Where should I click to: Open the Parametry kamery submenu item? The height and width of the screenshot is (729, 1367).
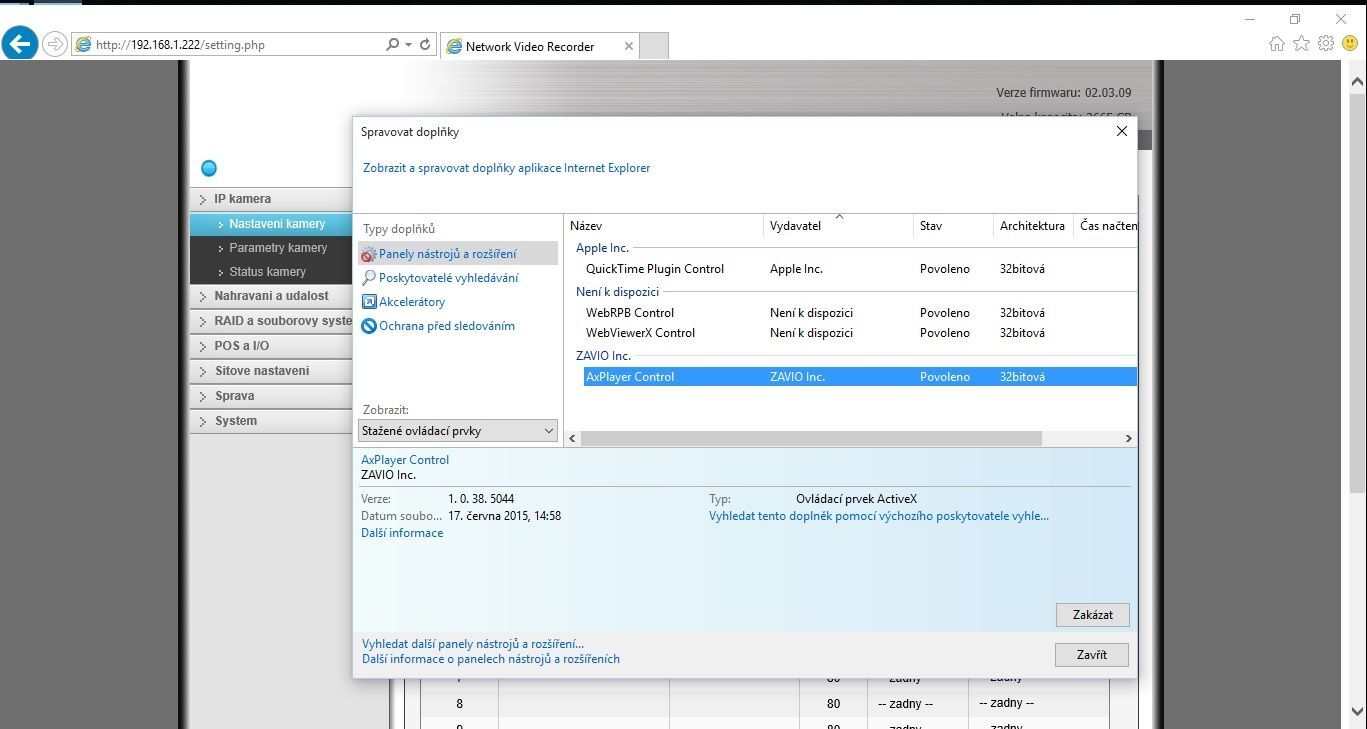click(x=278, y=248)
